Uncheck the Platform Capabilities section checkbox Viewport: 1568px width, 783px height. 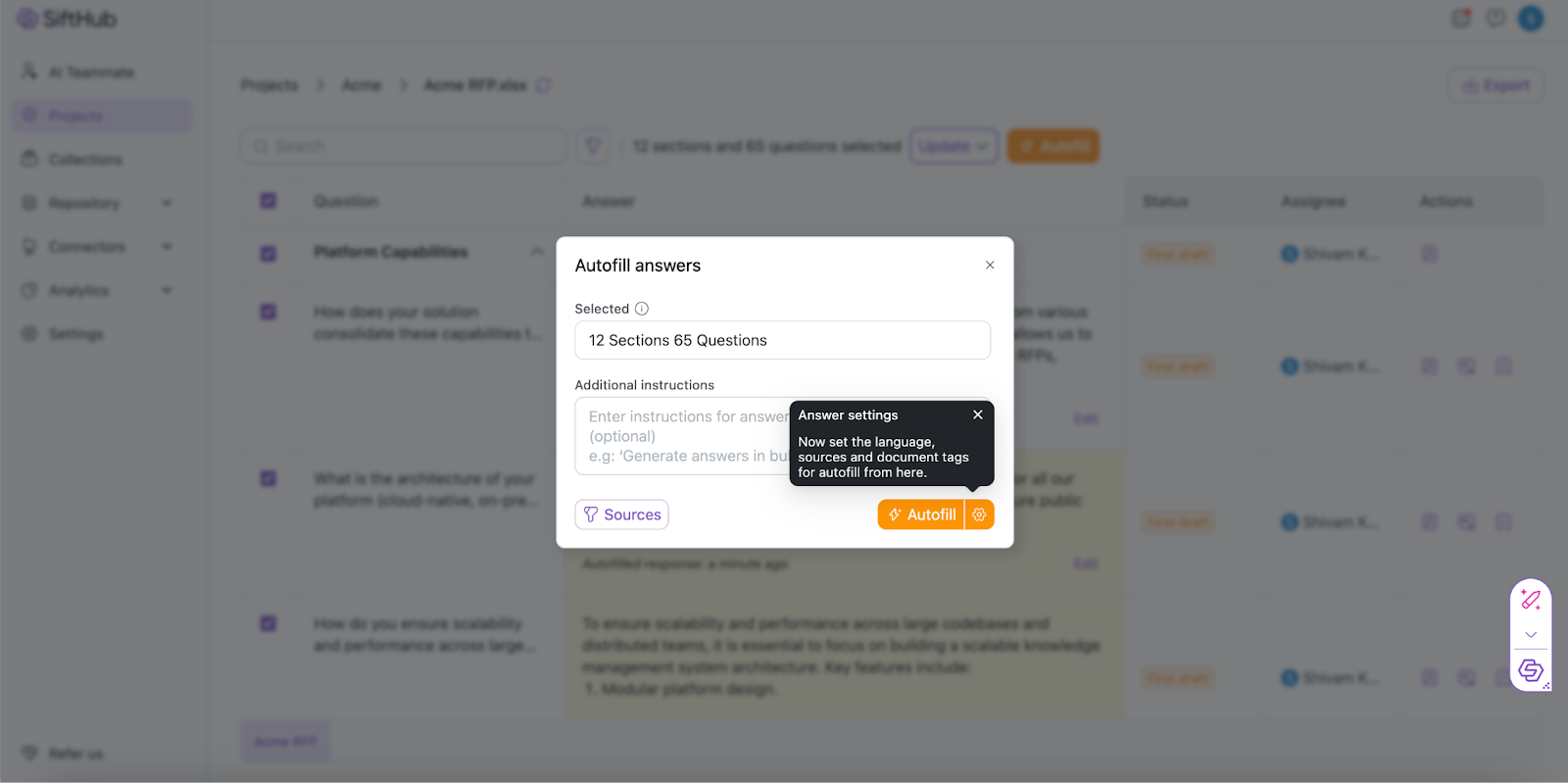click(x=269, y=253)
